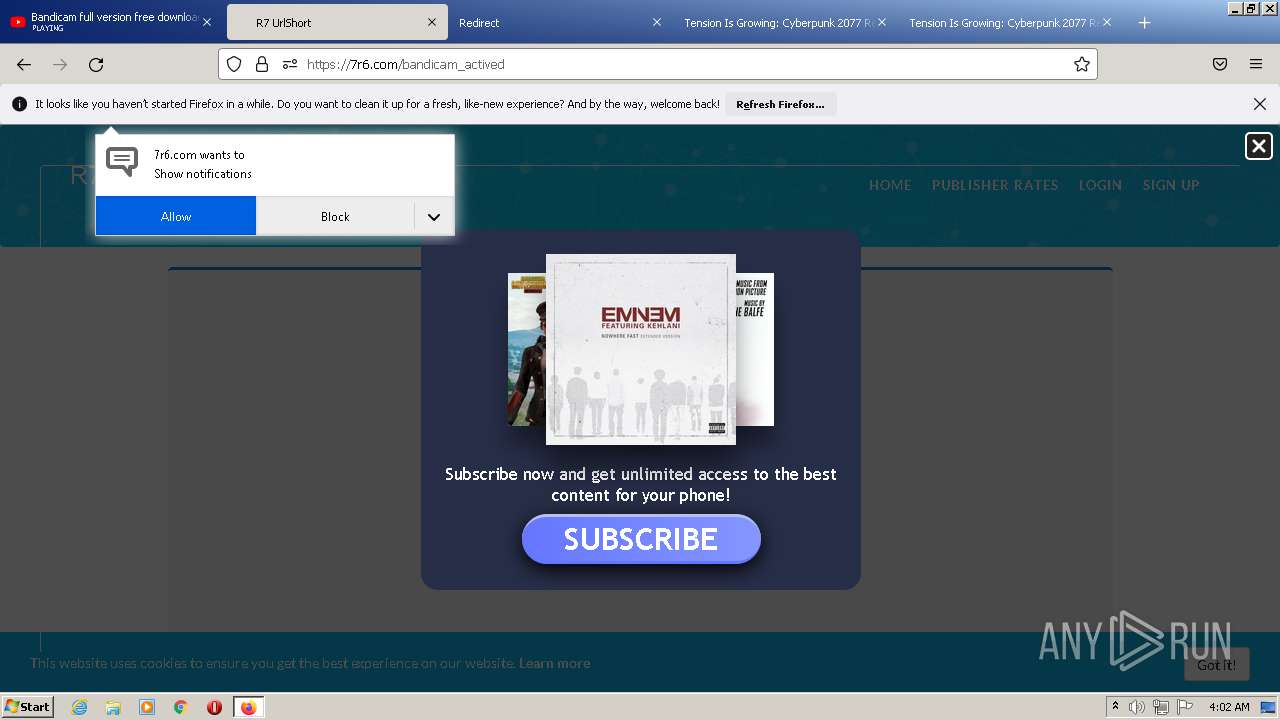This screenshot has width=1280, height=720.
Task: Switch to the Redirect tab
Action: click(560, 22)
